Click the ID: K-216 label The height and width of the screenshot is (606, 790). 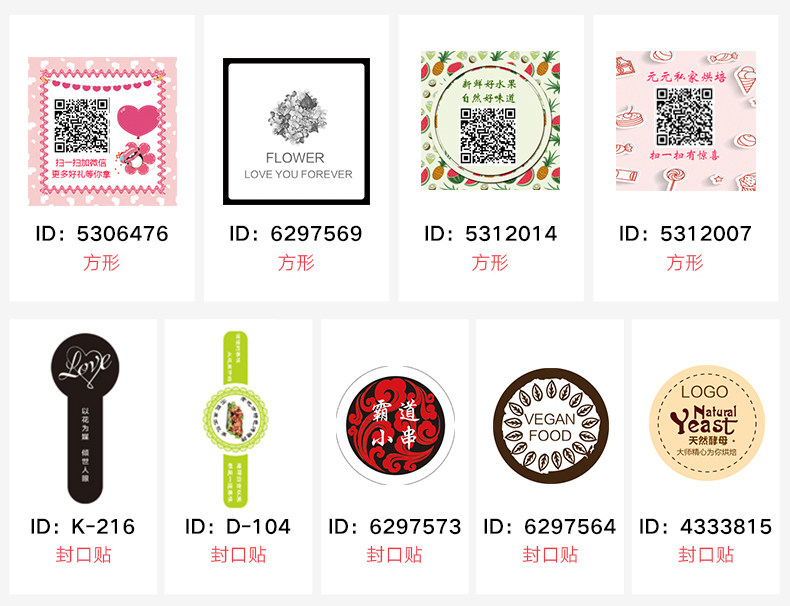pyautogui.click(x=83, y=527)
